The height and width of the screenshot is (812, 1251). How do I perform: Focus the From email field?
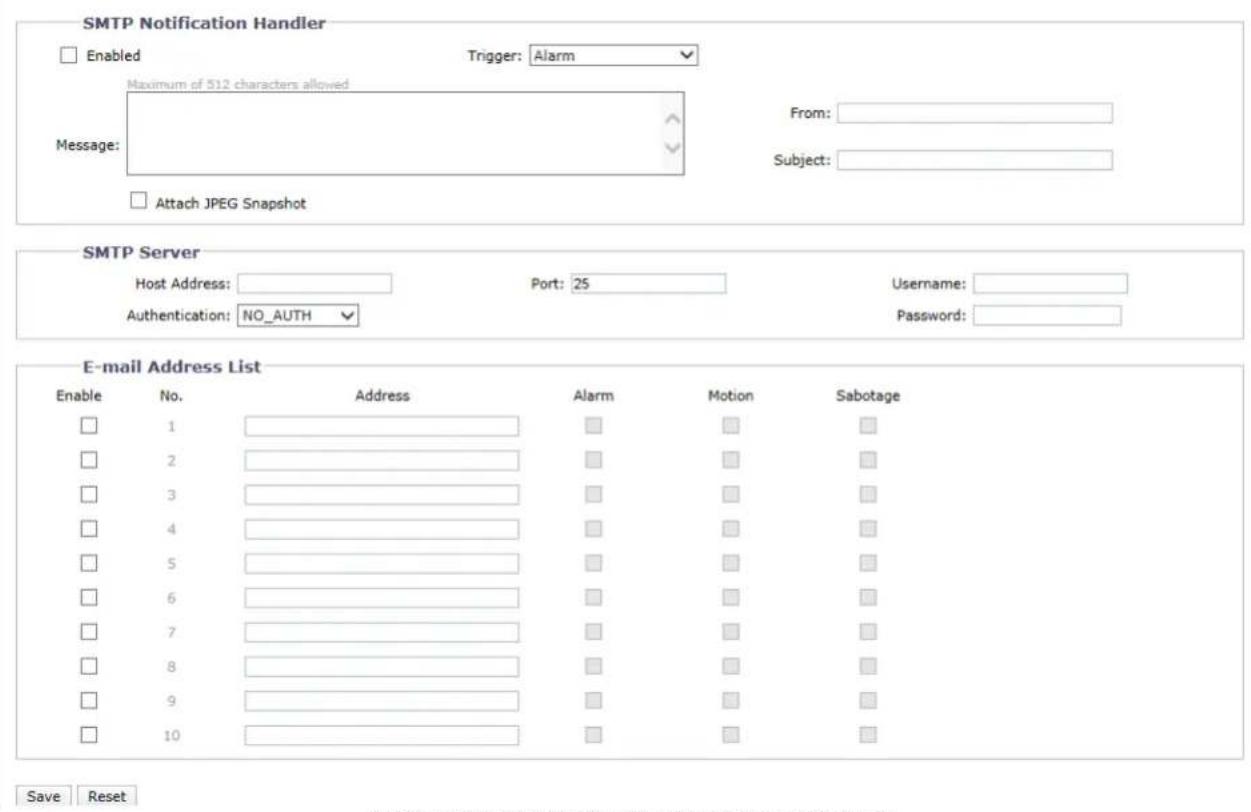click(x=975, y=113)
